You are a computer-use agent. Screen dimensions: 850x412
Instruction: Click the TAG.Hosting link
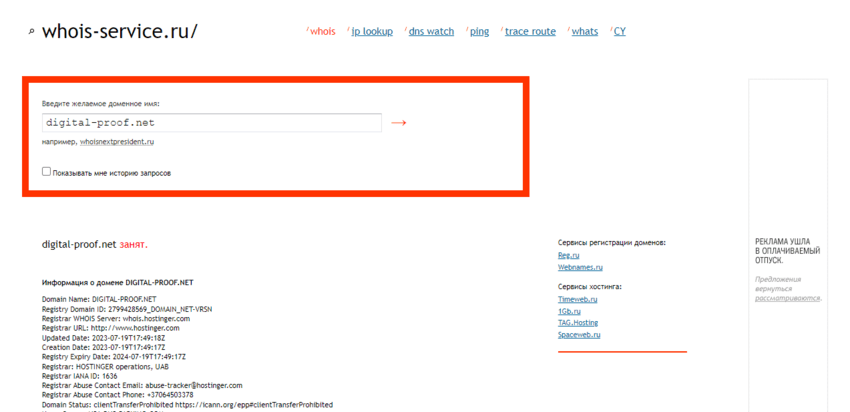[578, 323]
